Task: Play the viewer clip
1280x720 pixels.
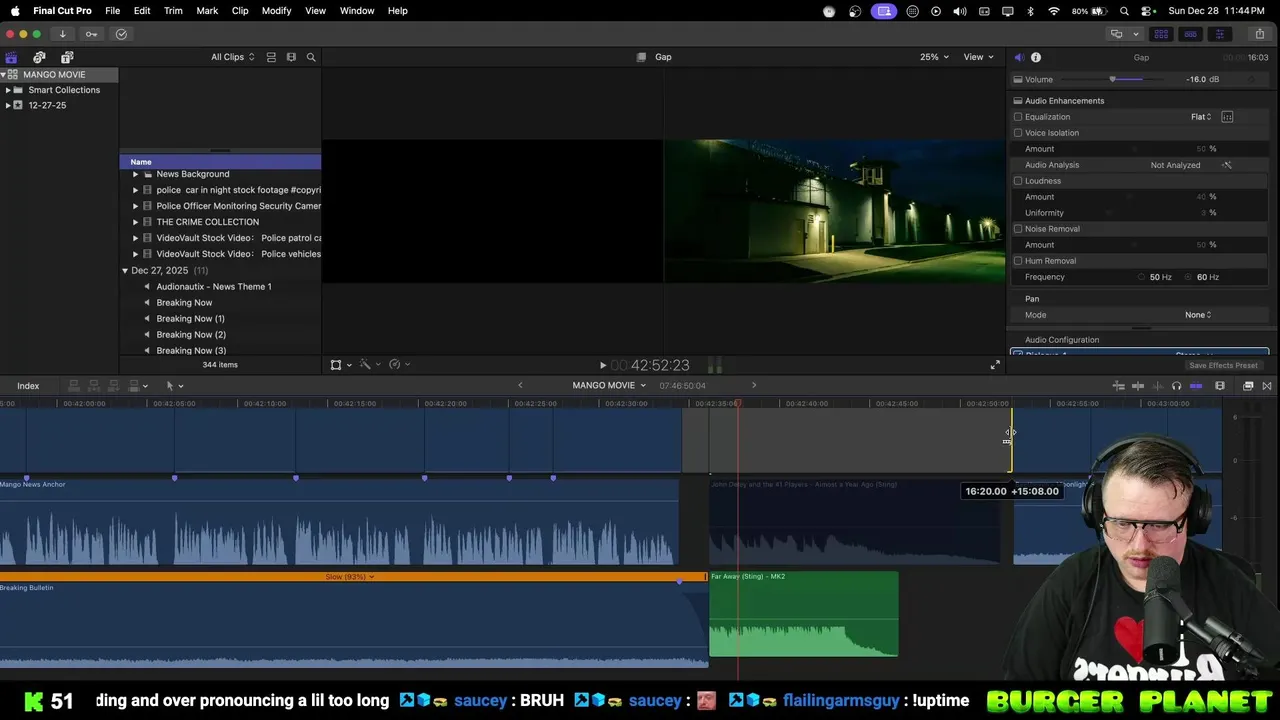Action: pos(602,366)
